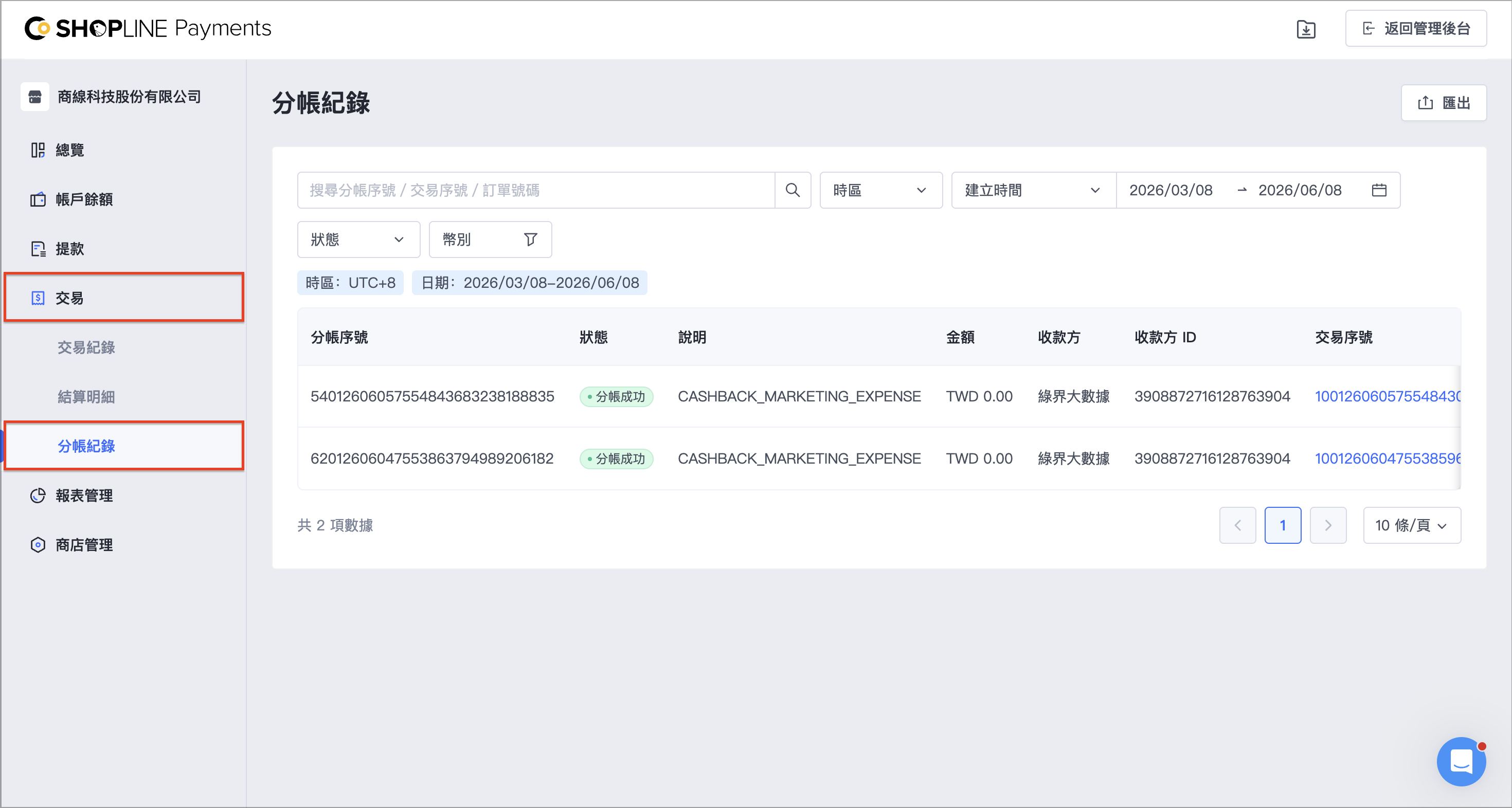Click the 商店管理 hexagon icon
This screenshot has height=808, width=1512.
pos(38,544)
